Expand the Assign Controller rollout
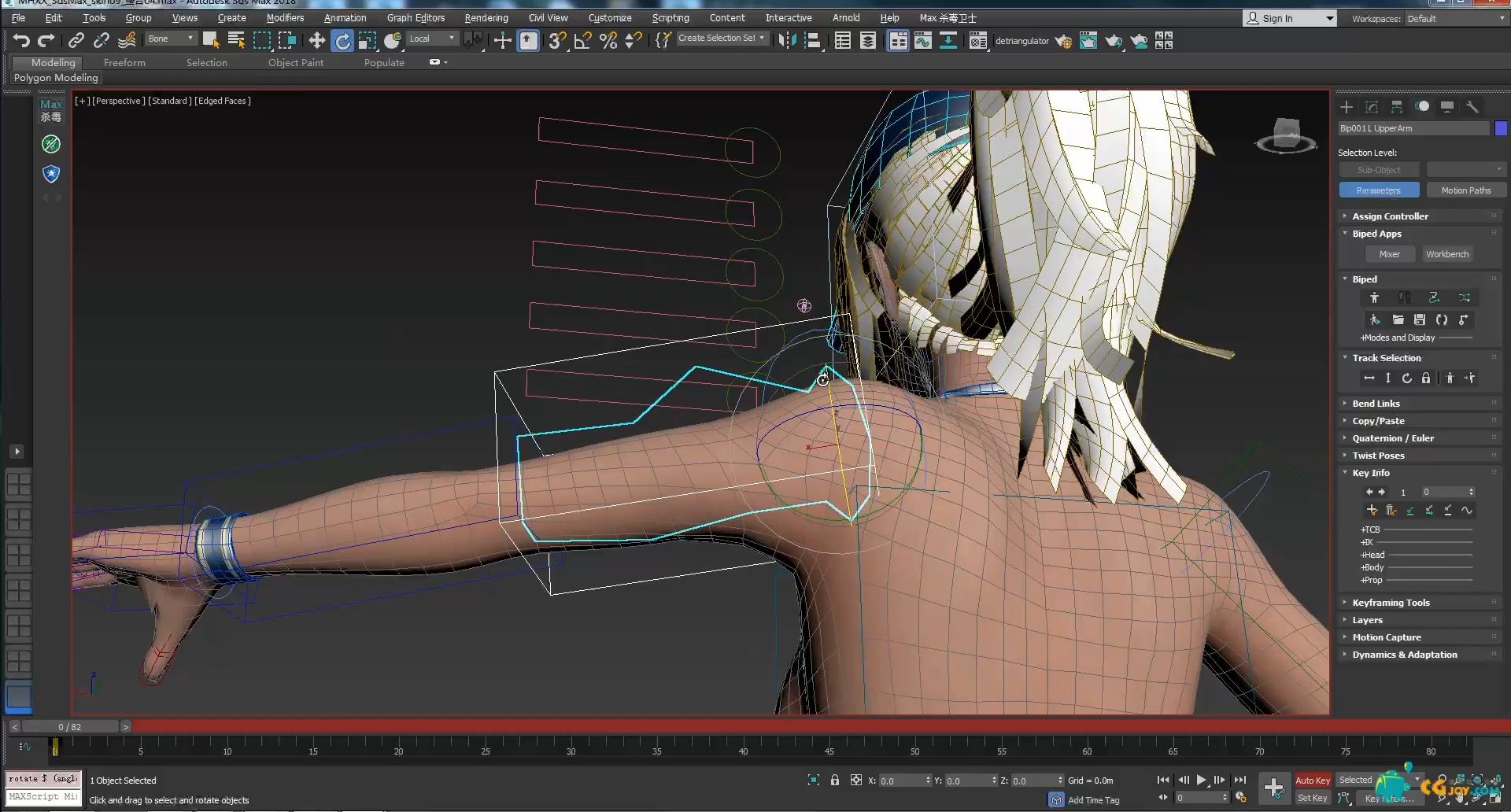The image size is (1511, 812). (x=1420, y=216)
